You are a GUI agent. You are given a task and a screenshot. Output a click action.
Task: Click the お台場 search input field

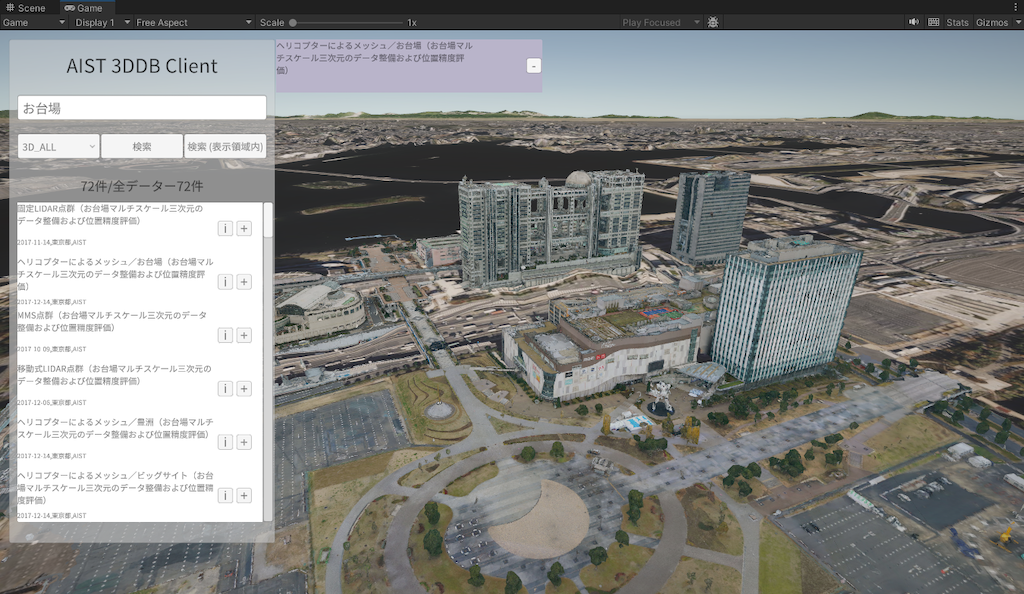click(142, 108)
